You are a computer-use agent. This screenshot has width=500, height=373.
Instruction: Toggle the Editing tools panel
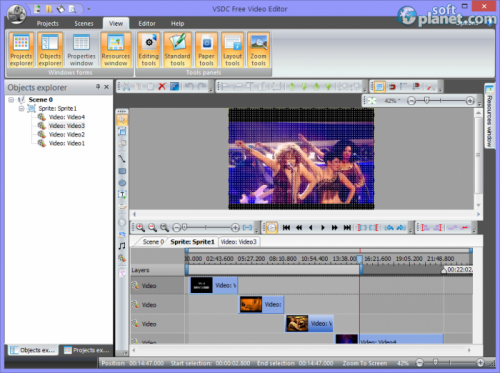pos(149,50)
